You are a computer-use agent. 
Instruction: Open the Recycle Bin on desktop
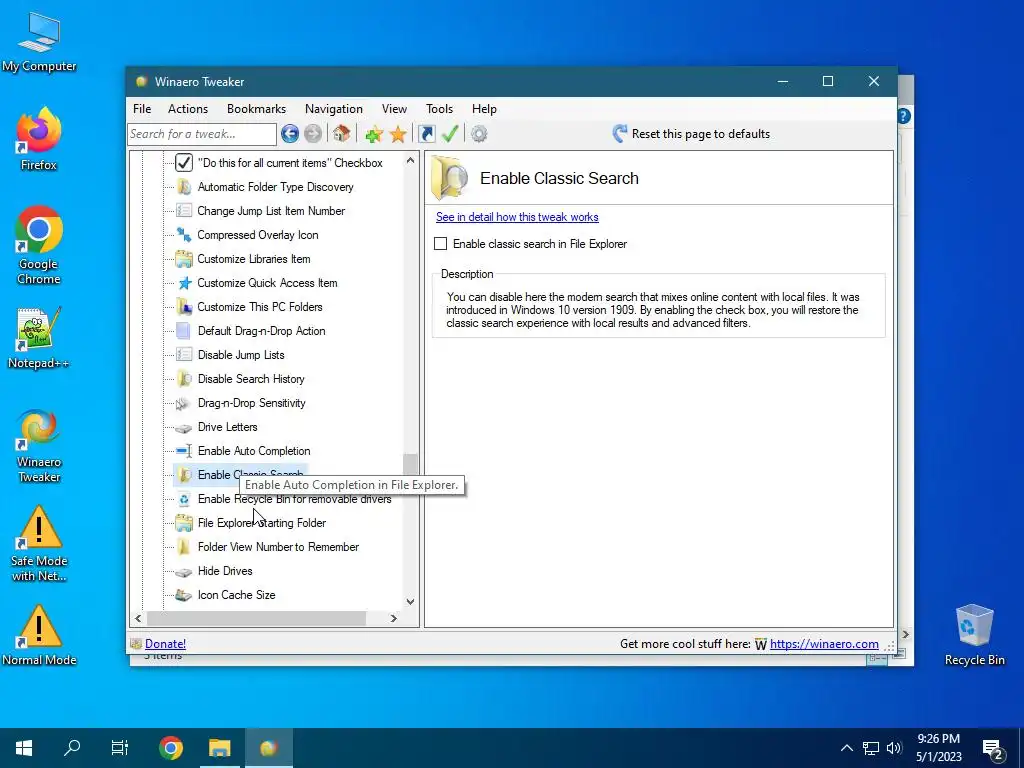(974, 635)
